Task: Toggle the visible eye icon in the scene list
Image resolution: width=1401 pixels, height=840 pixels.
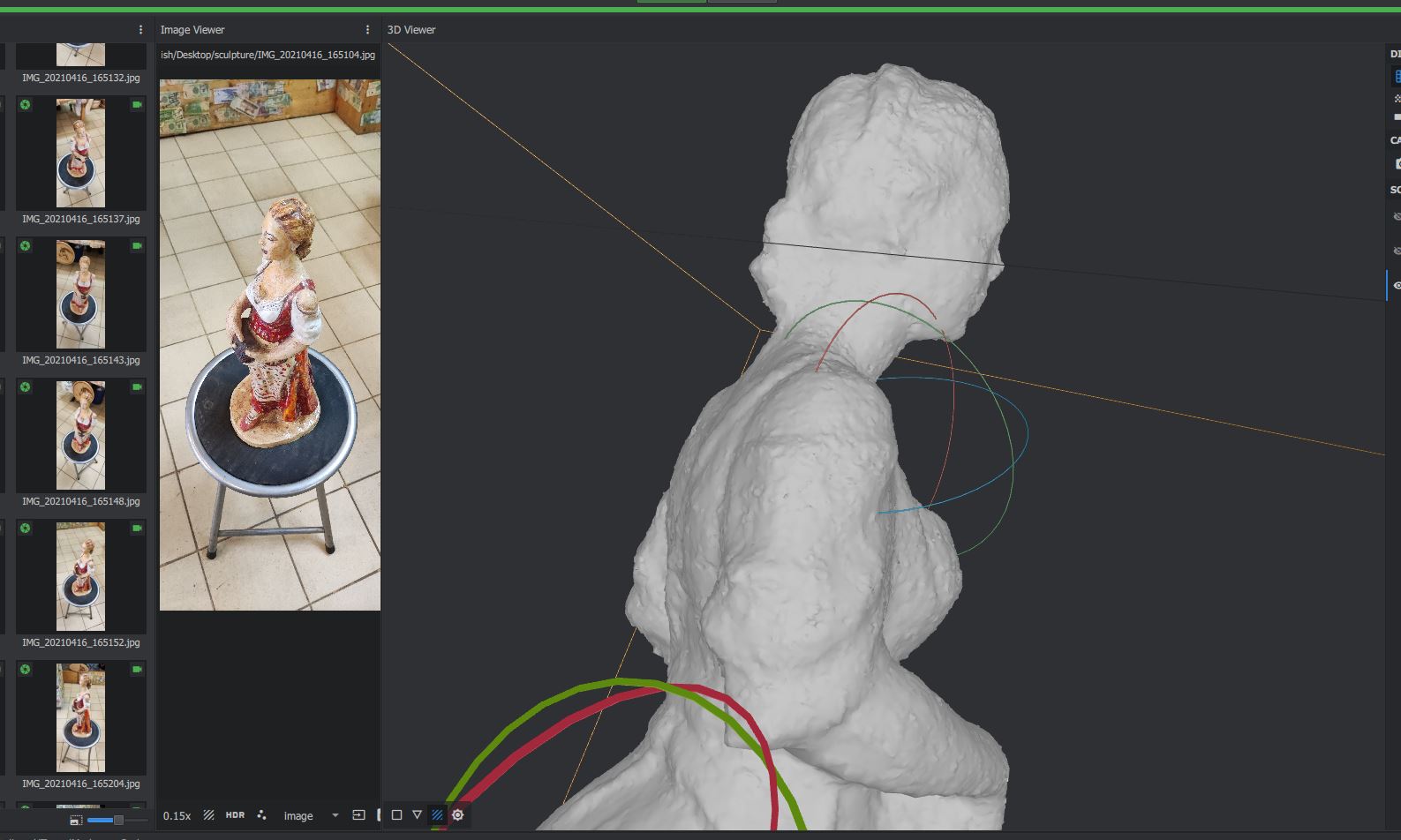Action: [1396, 286]
